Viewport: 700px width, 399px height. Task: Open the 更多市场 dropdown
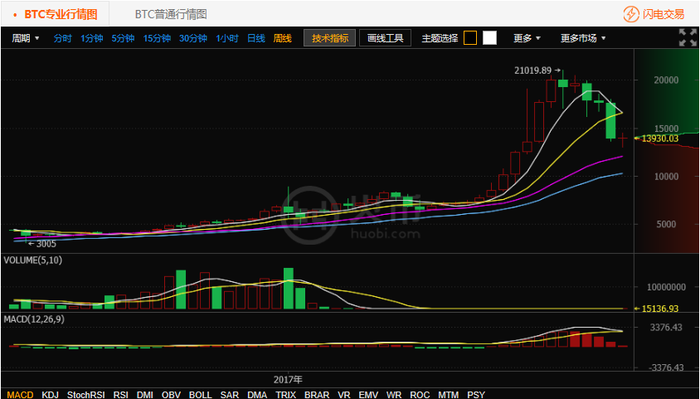[583, 38]
